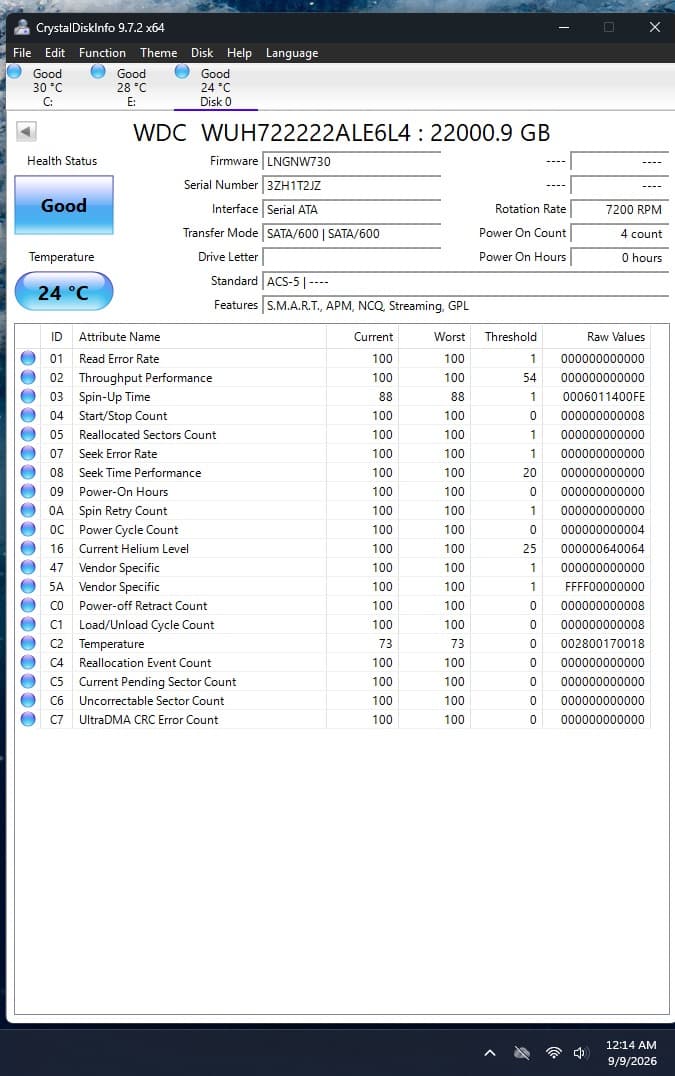Viewport: 675px width, 1076px height.
Task: Click the volume speaker tray icon
Action: pyautogui.click(x=581, y=1053)
